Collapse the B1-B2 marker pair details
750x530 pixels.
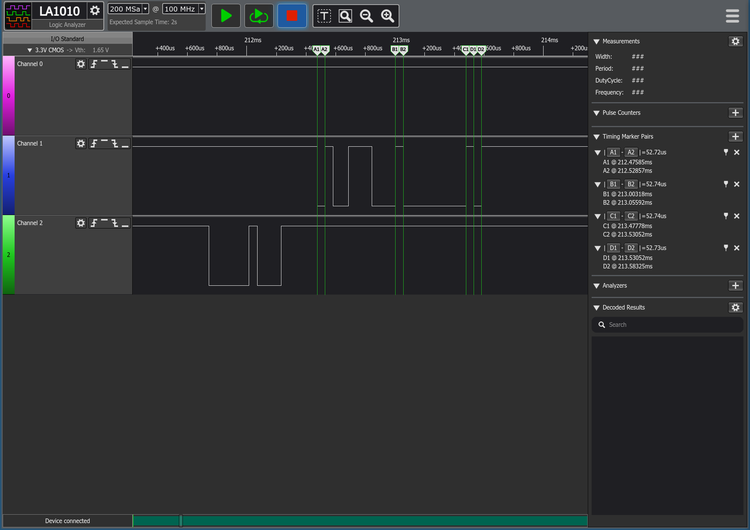(597, 184)
